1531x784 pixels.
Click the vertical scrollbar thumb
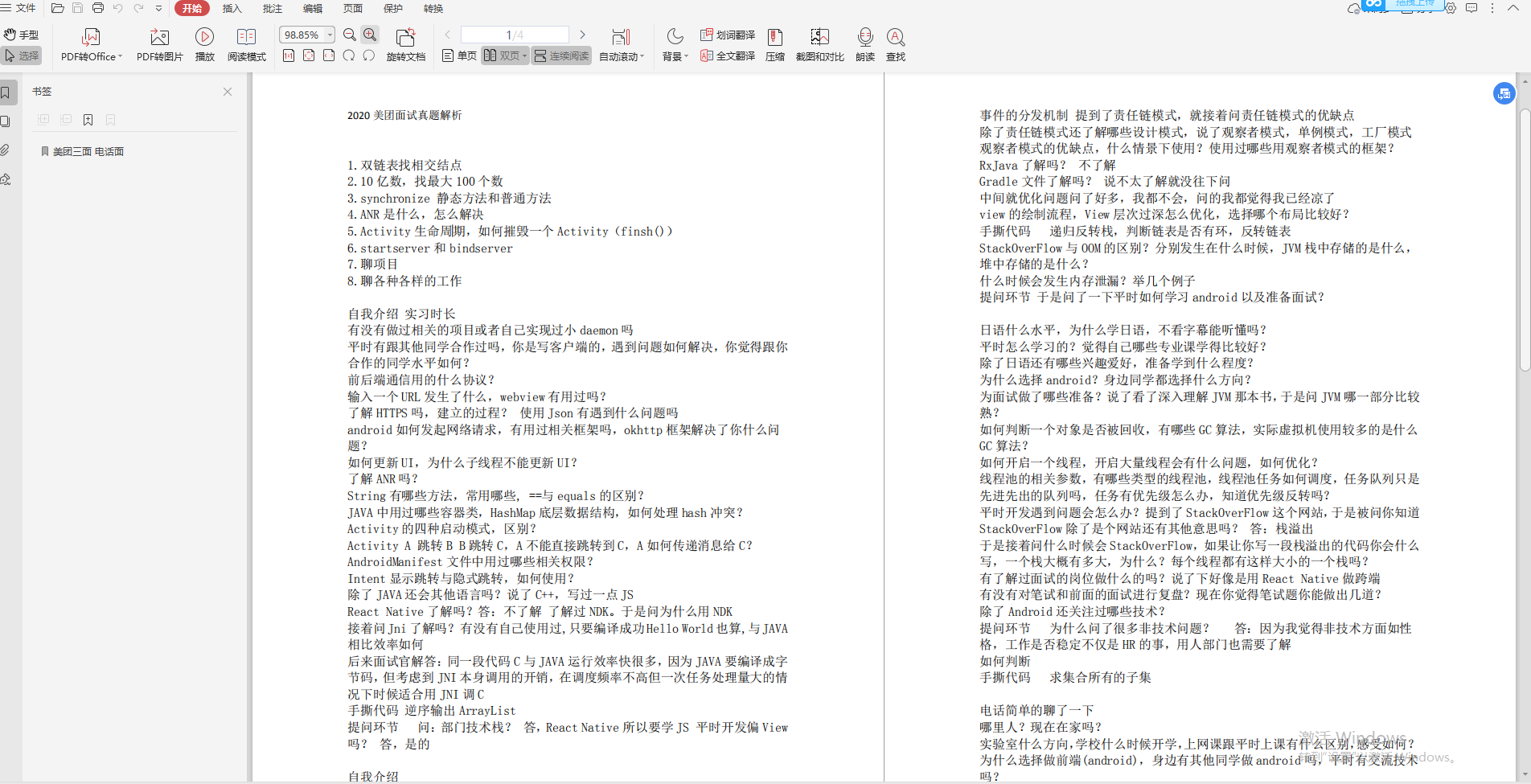(x=1525, y=240)
